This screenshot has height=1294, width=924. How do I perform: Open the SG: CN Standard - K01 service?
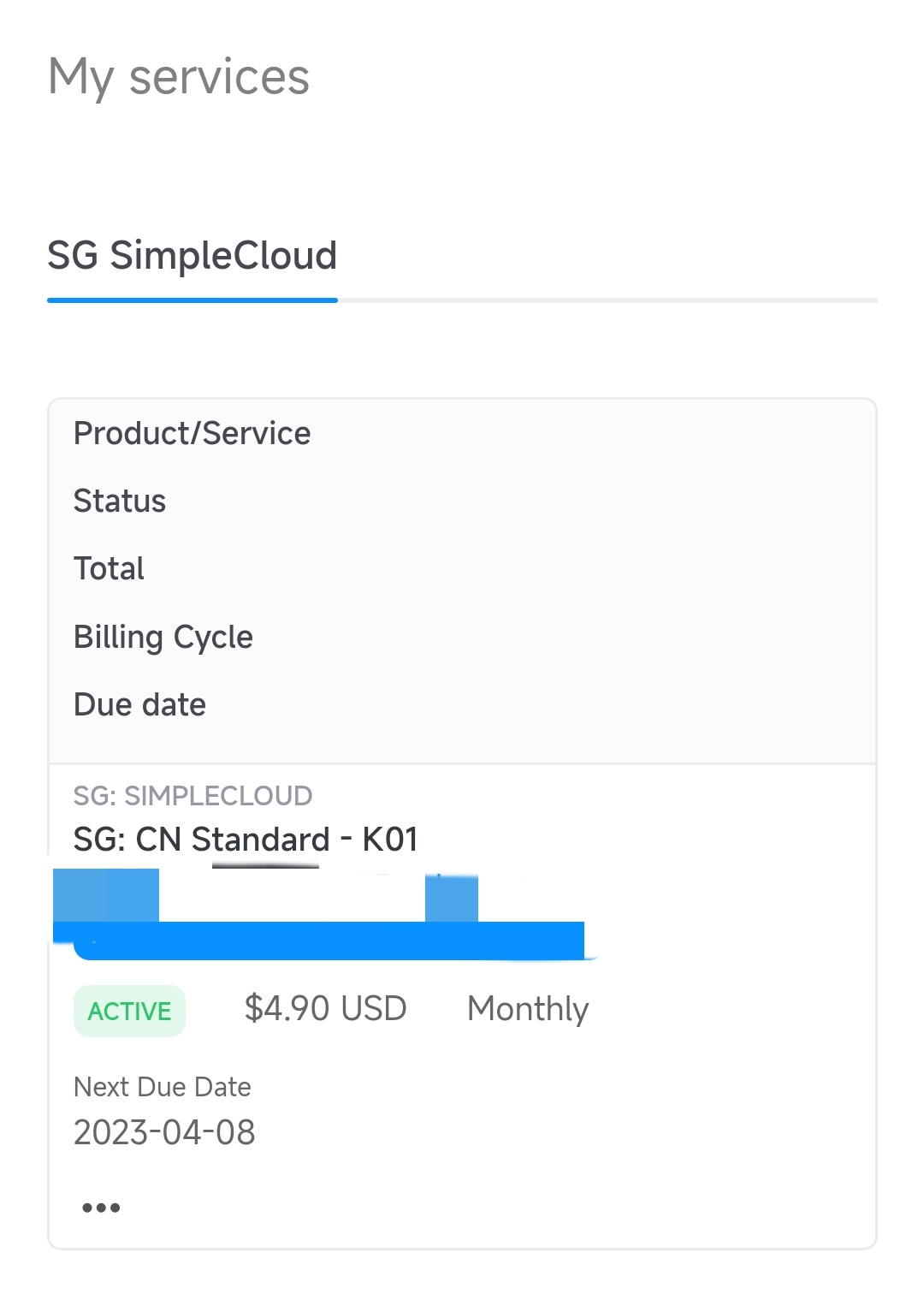pyautogui.click(x=246, y=840)
